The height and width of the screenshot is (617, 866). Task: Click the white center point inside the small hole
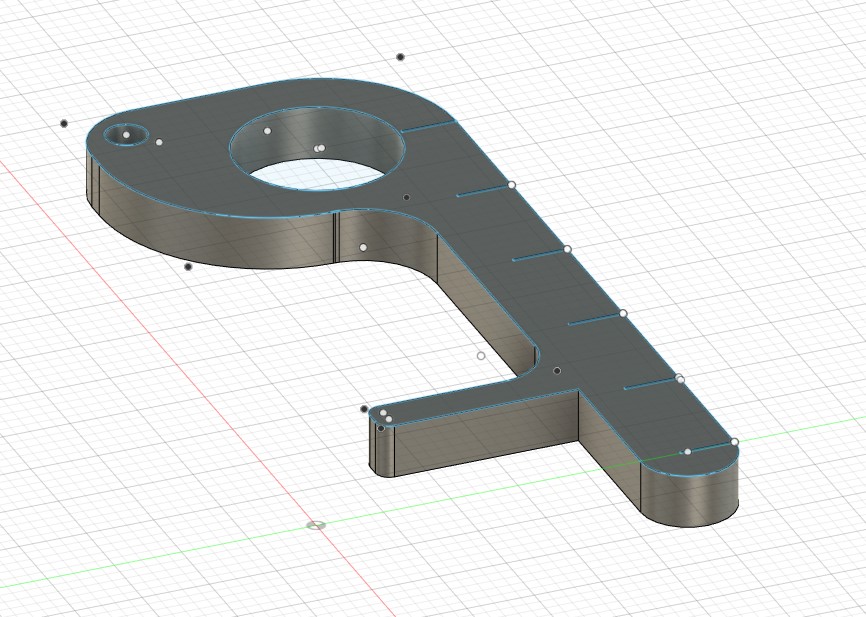126,135
